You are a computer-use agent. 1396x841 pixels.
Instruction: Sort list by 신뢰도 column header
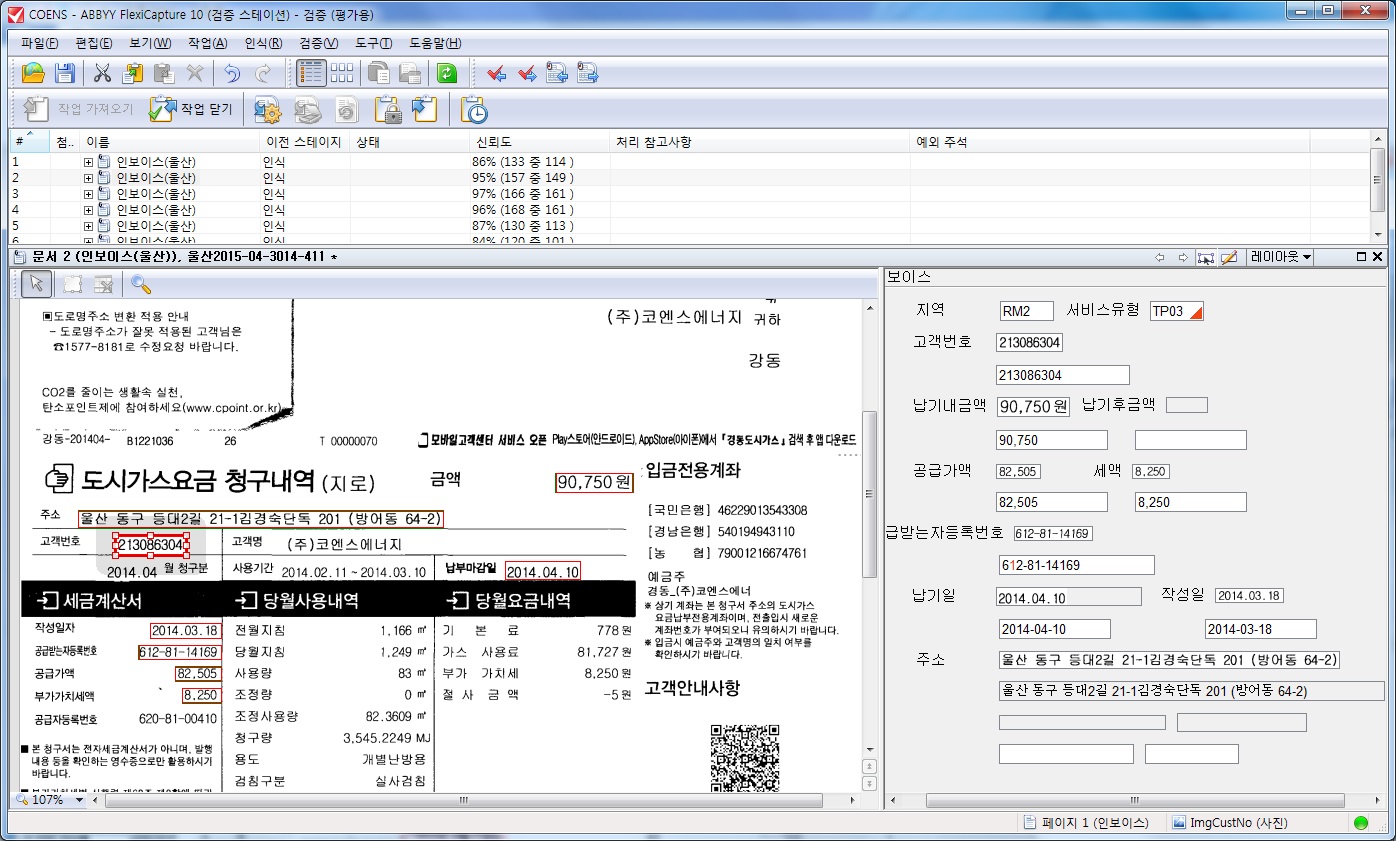tap(539, 142)
